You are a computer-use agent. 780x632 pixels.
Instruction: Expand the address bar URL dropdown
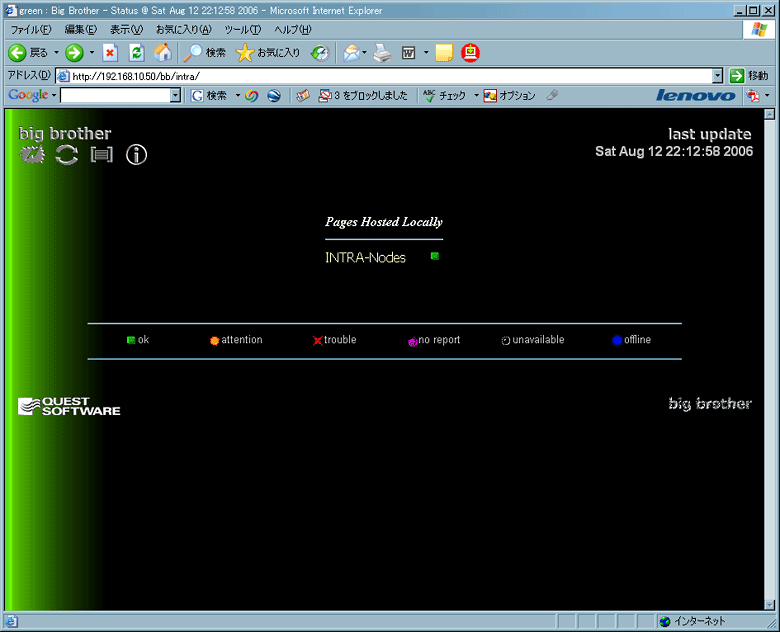tap(717, 75)
